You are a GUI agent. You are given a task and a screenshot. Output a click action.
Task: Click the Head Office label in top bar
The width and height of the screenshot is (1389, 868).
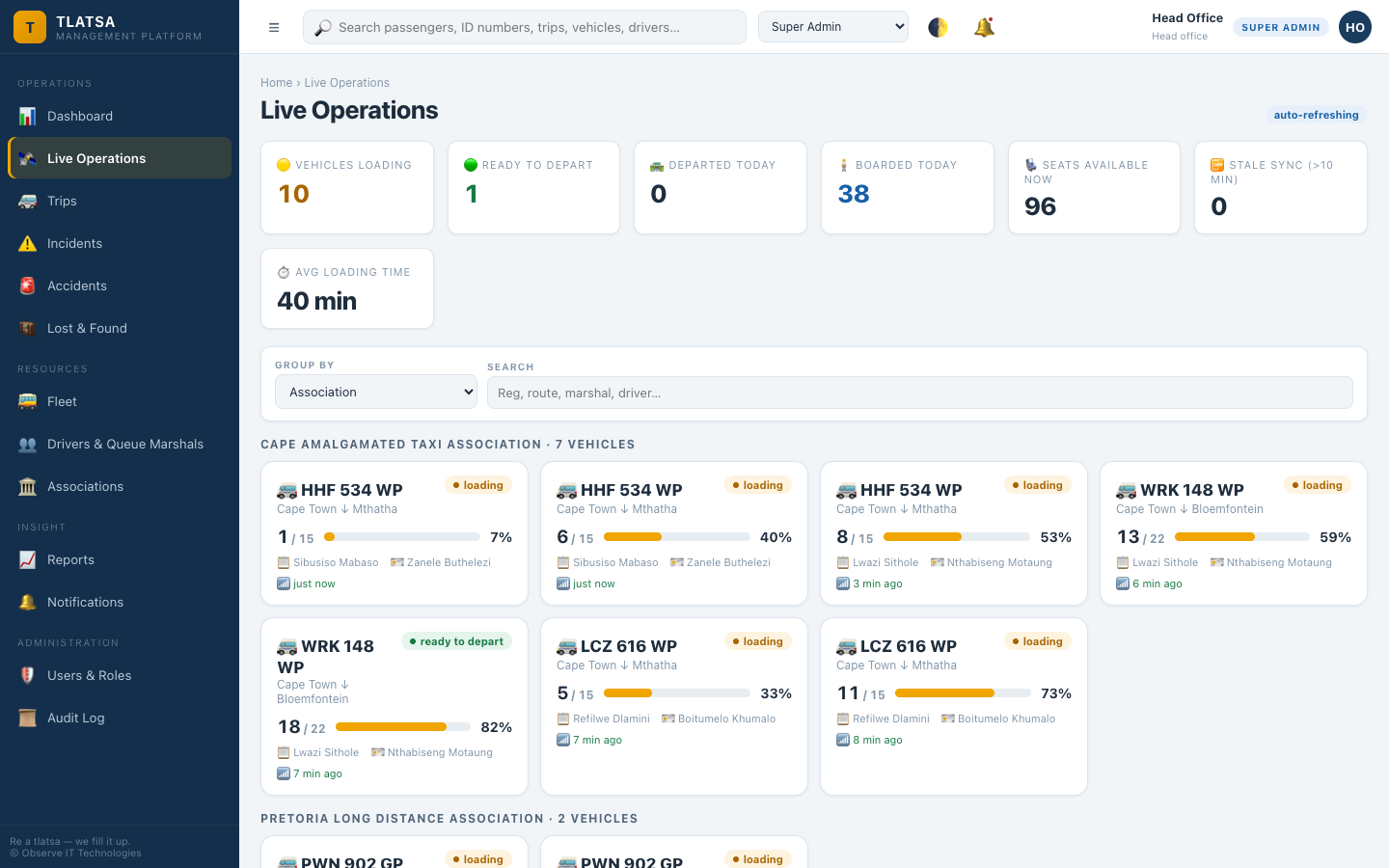pos(1187,18)
